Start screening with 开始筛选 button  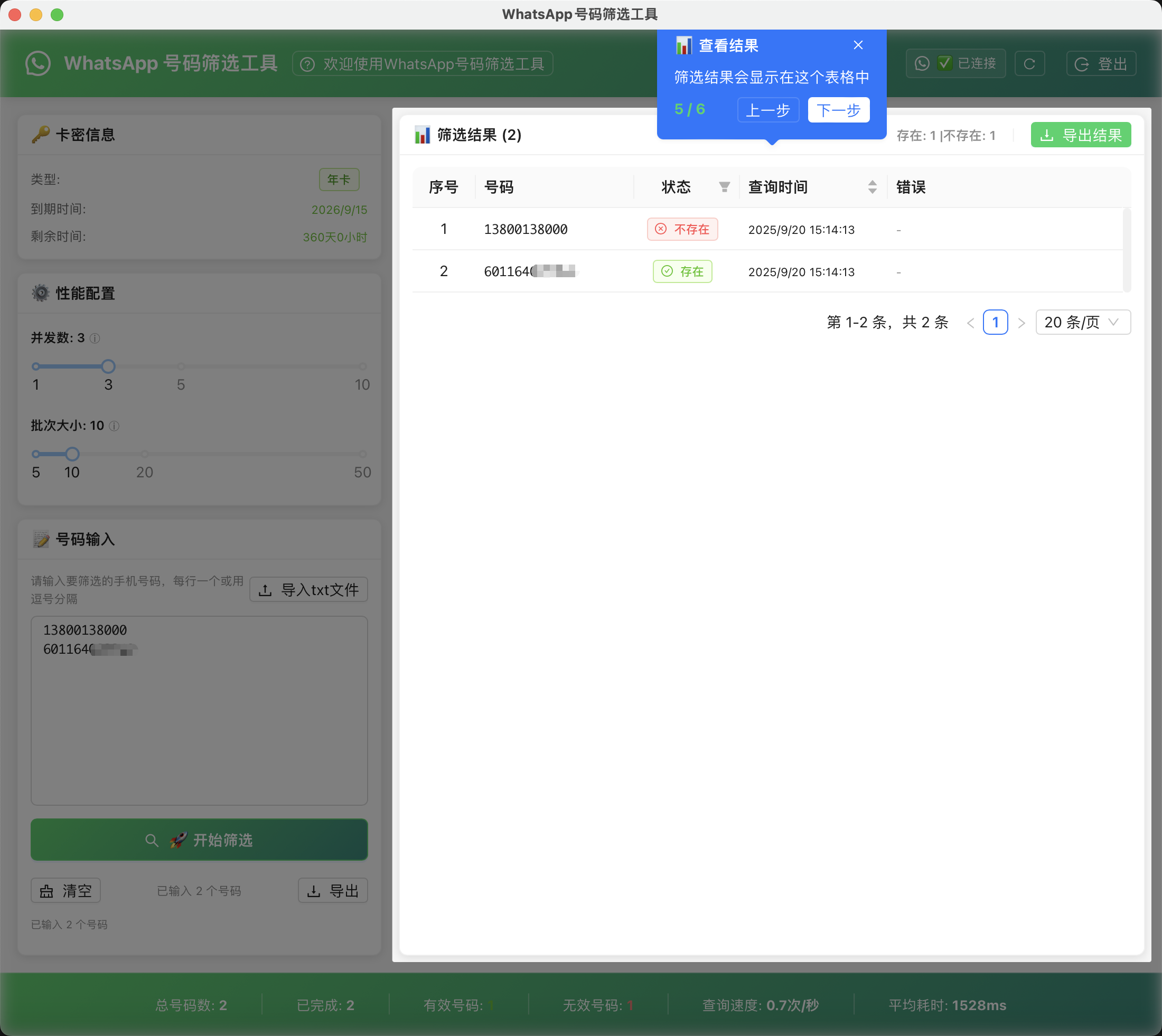click(199, 840)
